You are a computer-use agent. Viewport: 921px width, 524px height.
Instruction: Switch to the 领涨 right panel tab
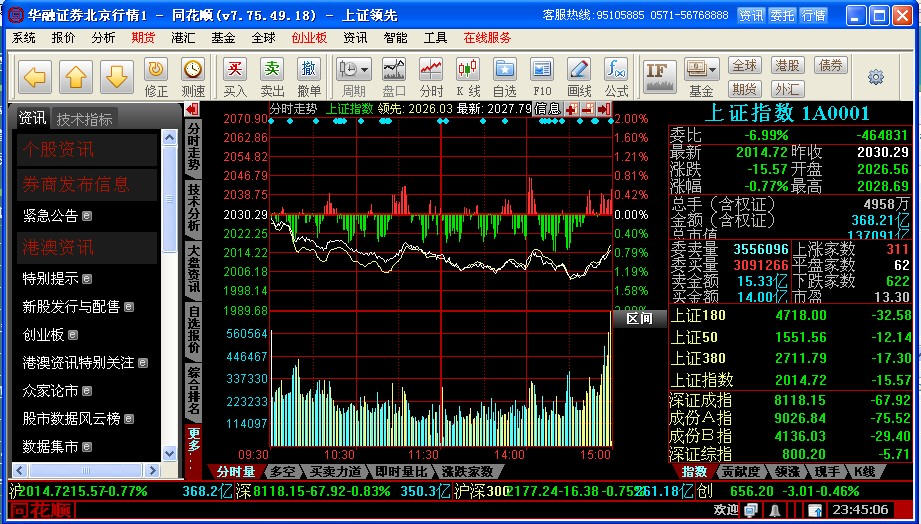point(786,471)
